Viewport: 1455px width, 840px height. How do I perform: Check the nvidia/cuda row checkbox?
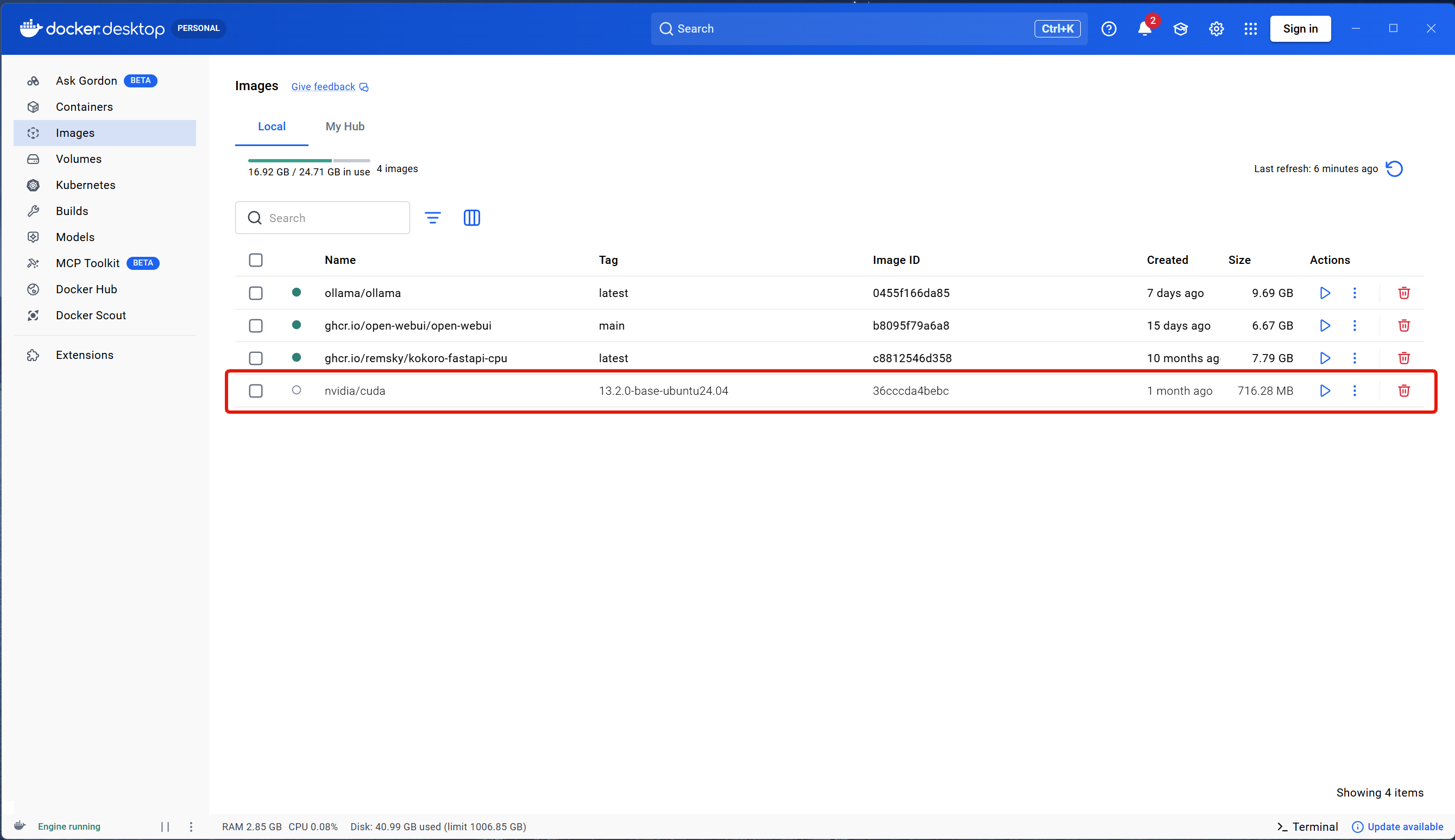coord(256,390)
